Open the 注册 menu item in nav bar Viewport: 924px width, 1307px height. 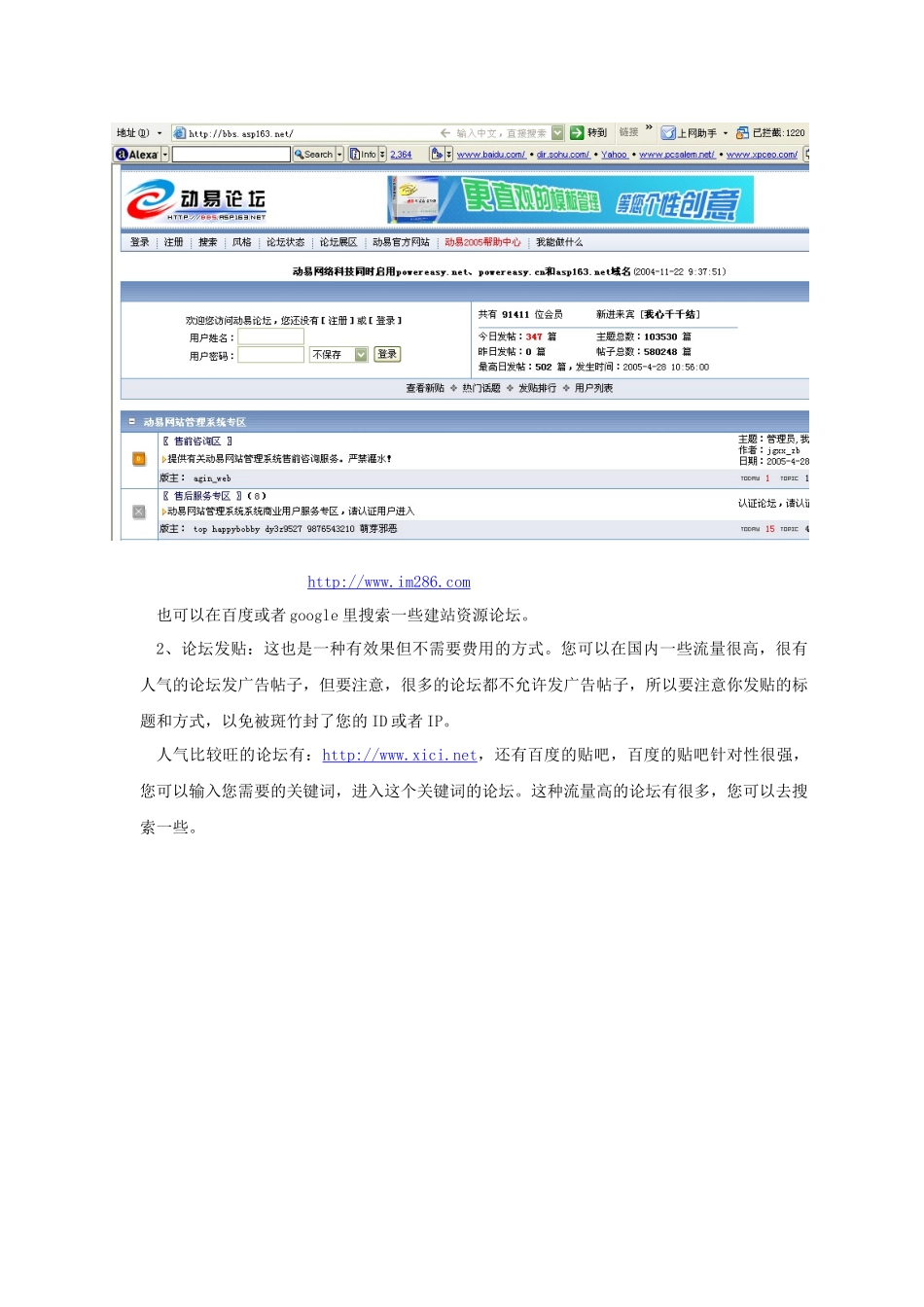[x=174, y=242]
